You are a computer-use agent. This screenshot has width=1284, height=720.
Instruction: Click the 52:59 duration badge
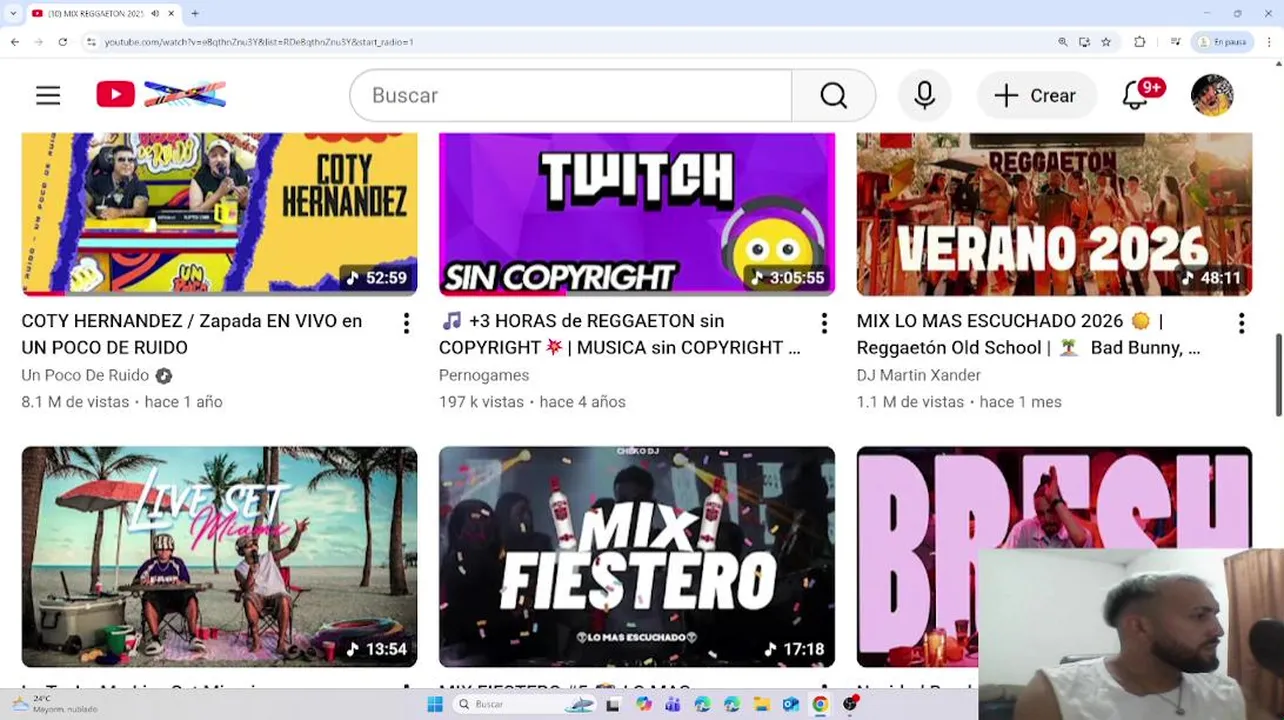coord(376,278)
